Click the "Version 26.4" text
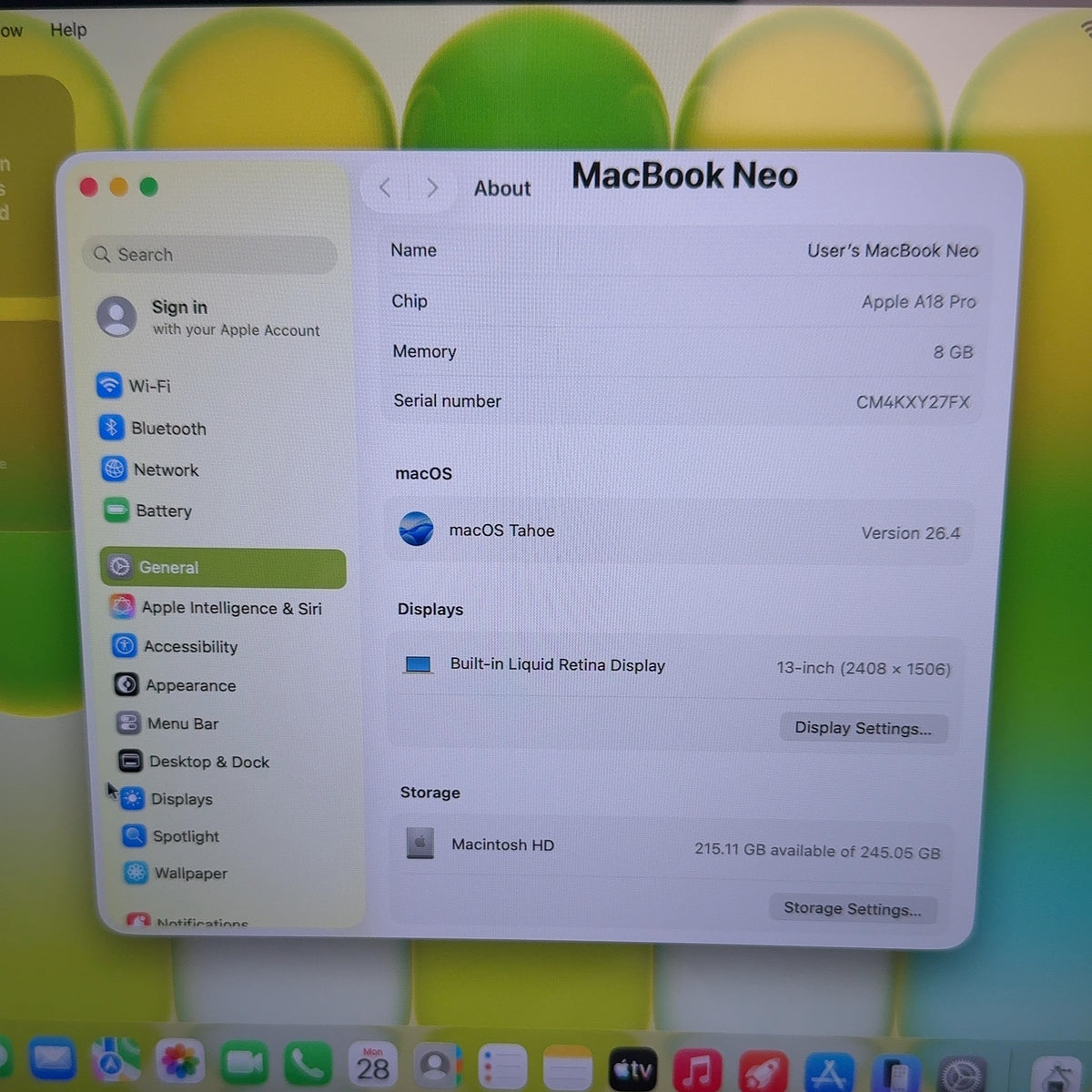 pos(911,533)
